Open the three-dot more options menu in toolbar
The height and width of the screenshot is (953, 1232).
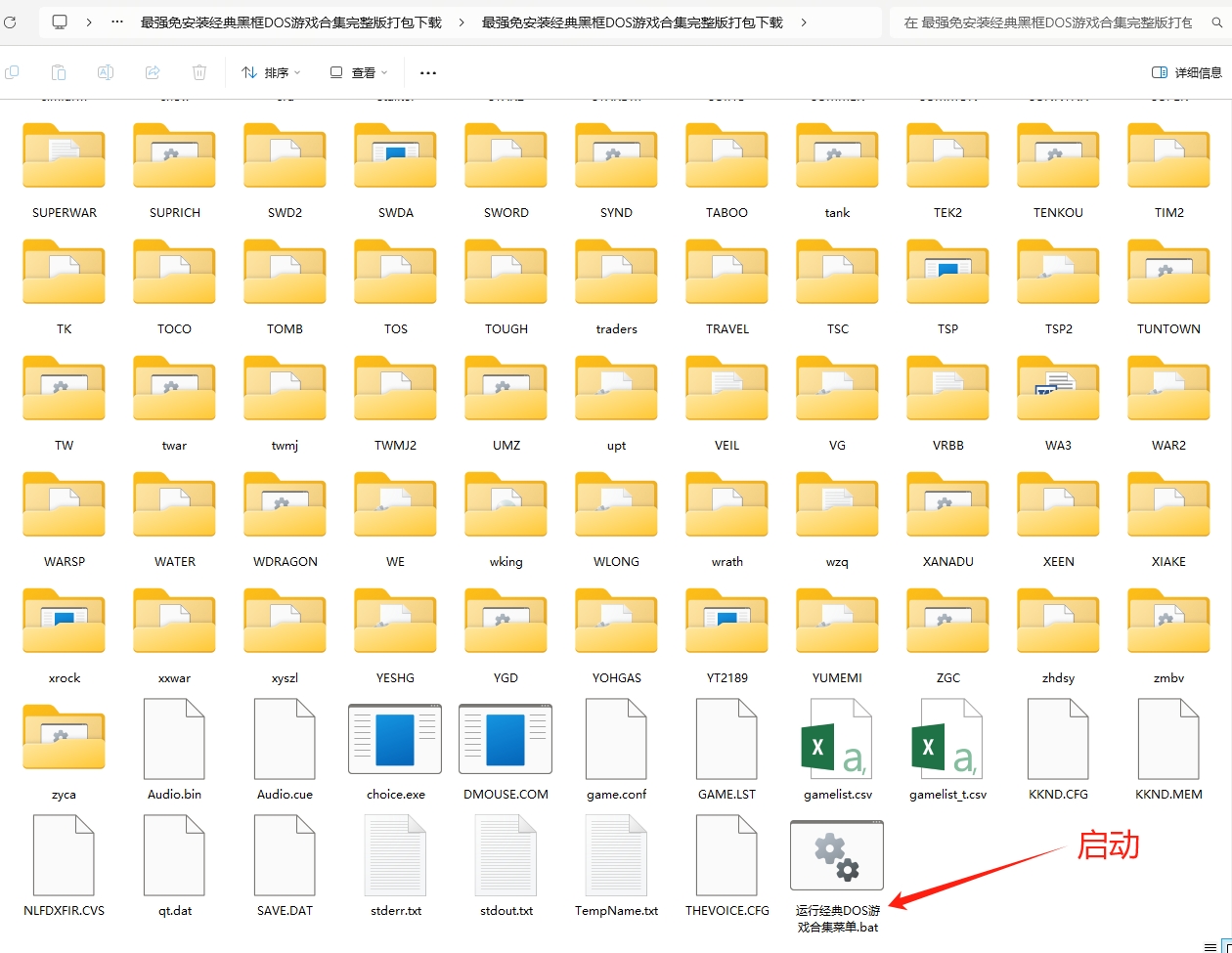[x=427, y=72]
